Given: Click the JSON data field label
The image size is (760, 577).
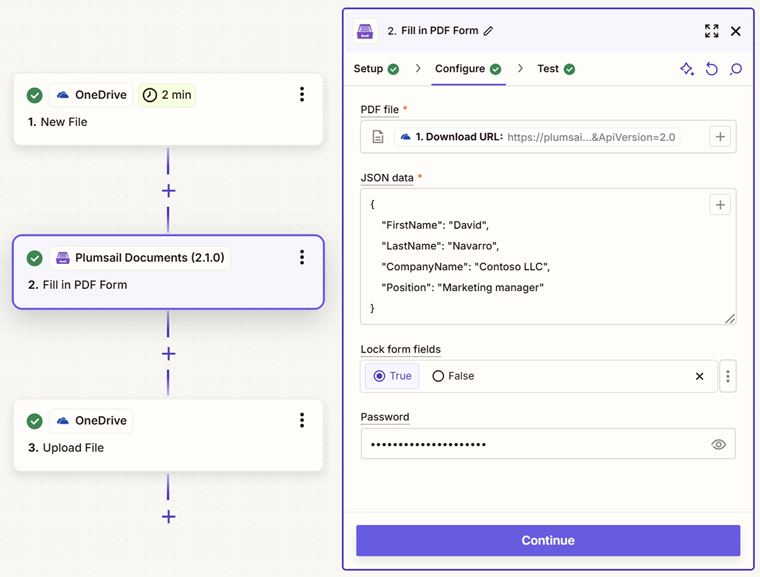Looking at the screenshot, I should coord(387,178).
